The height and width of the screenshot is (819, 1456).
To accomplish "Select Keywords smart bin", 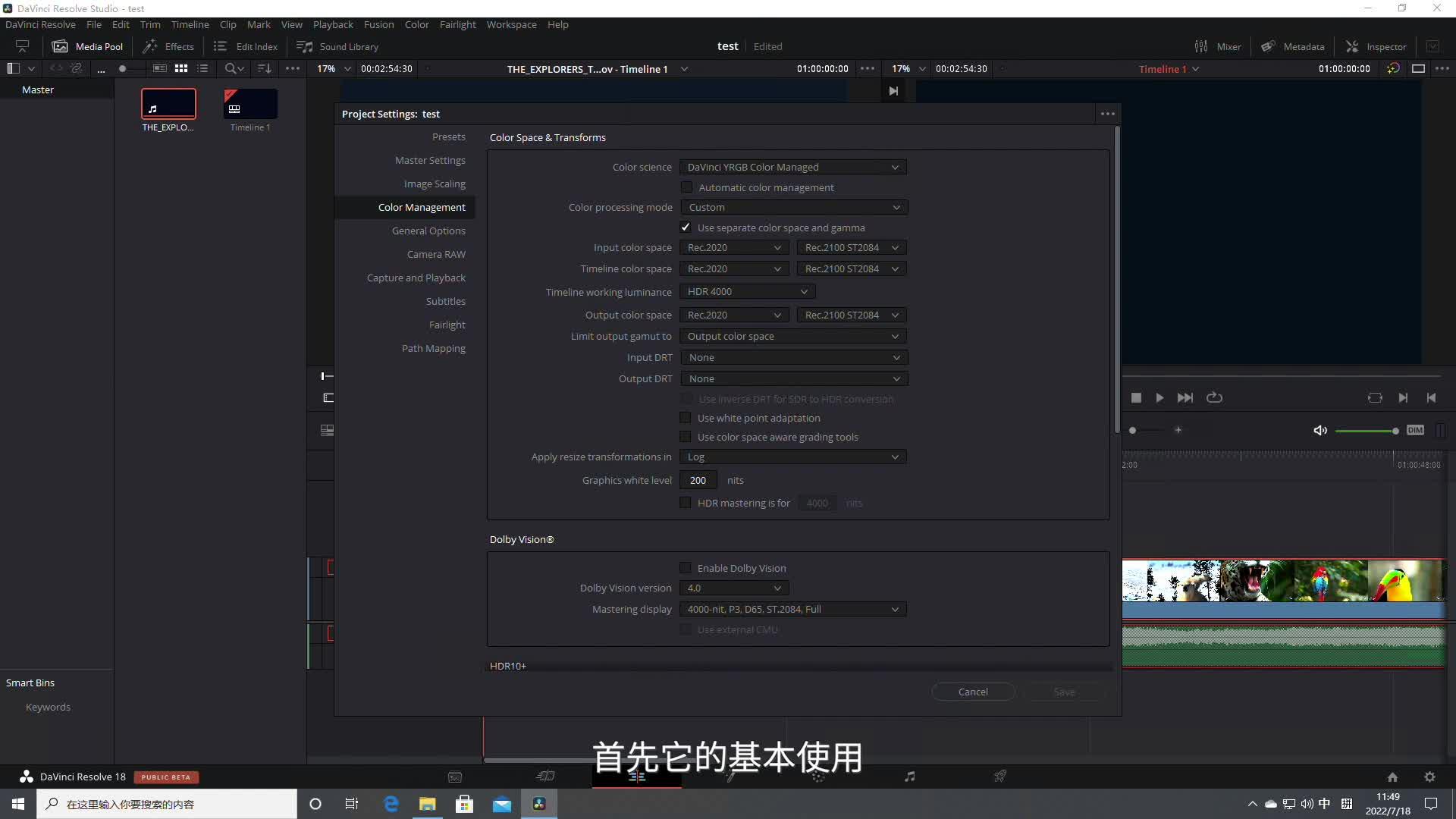I will [48, 707].
